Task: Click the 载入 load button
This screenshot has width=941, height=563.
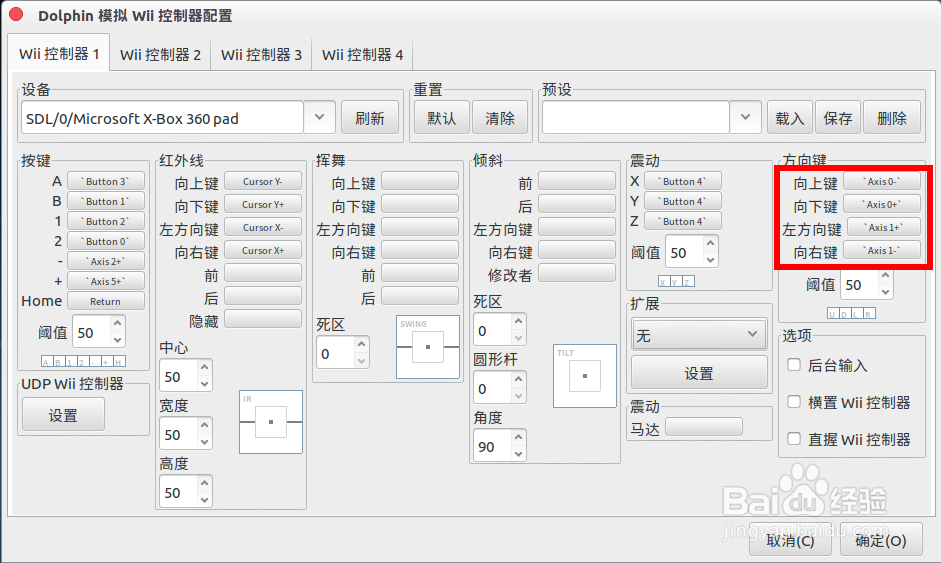Action: 790,118
